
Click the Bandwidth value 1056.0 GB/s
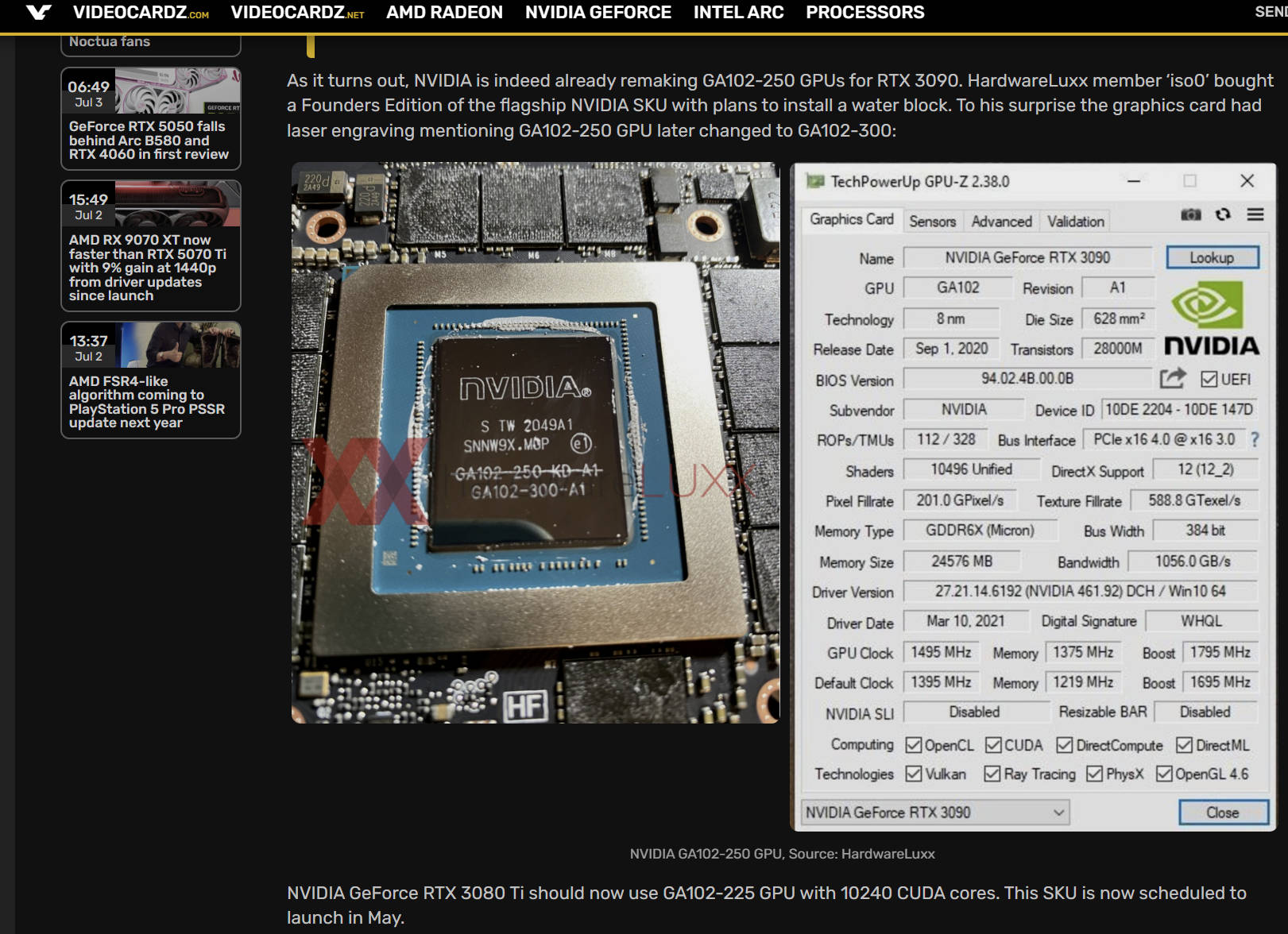1193,562
